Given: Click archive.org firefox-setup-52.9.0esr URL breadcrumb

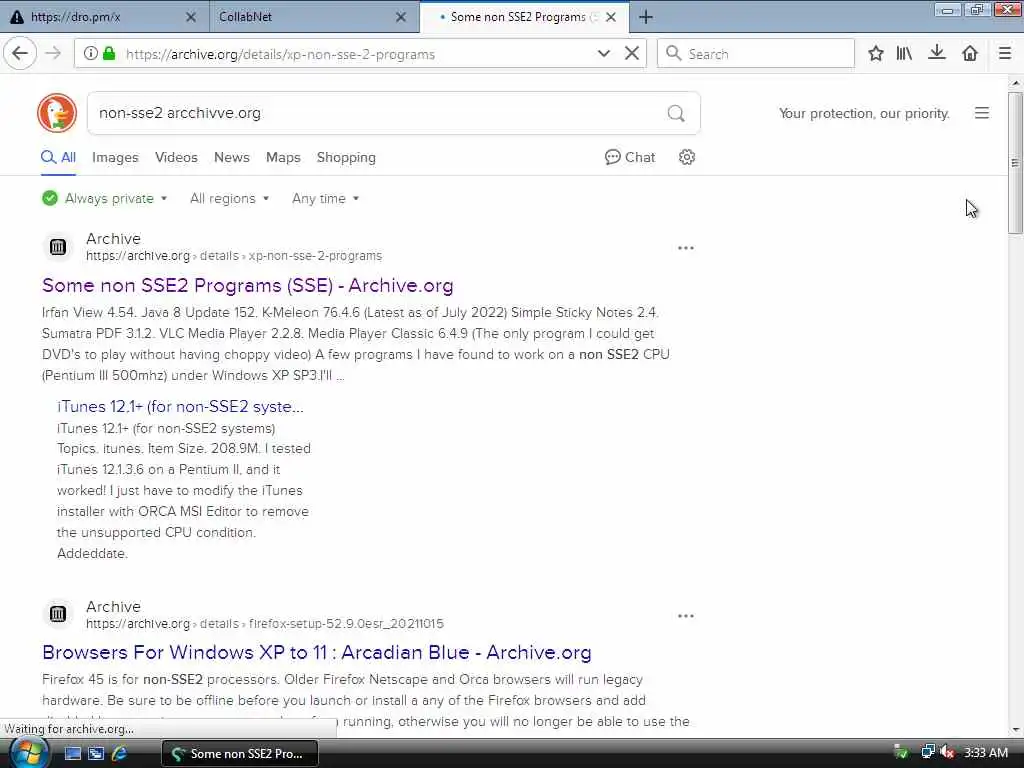Looking at the screenshot, I should [264, 624].
